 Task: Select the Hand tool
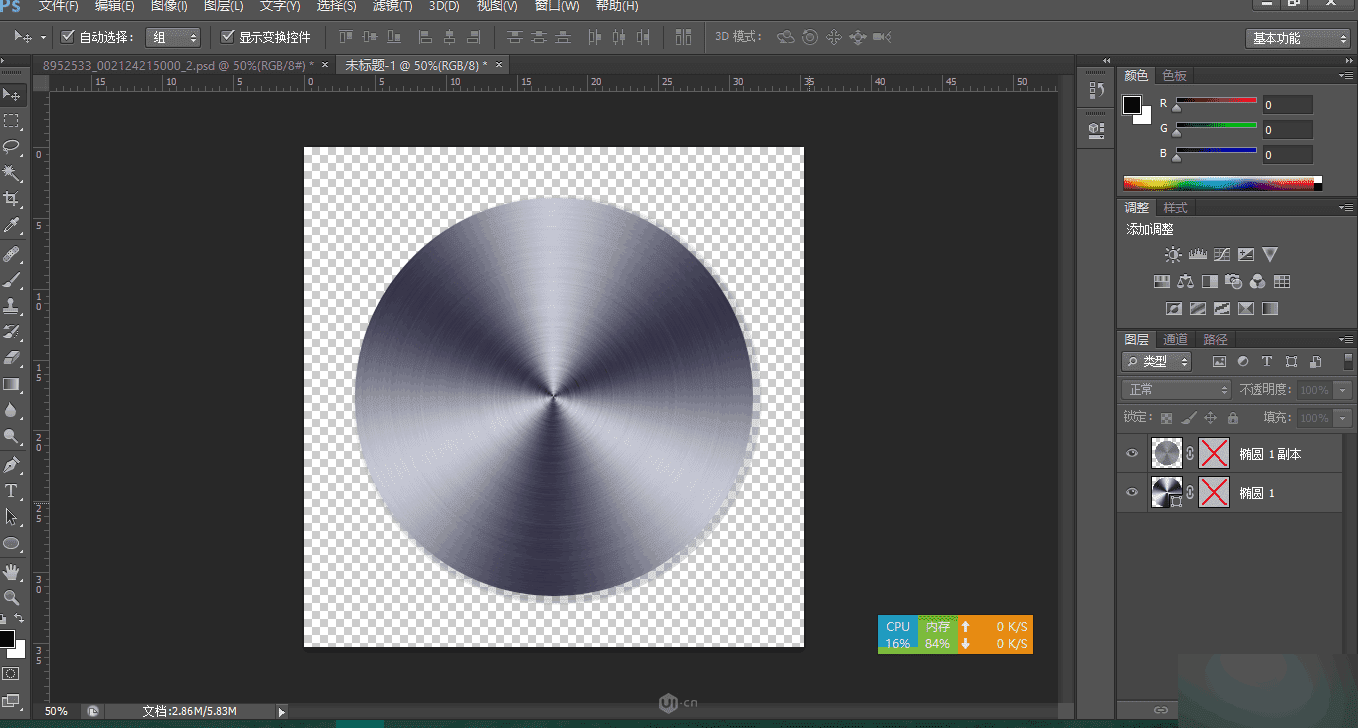pos(12,571)
